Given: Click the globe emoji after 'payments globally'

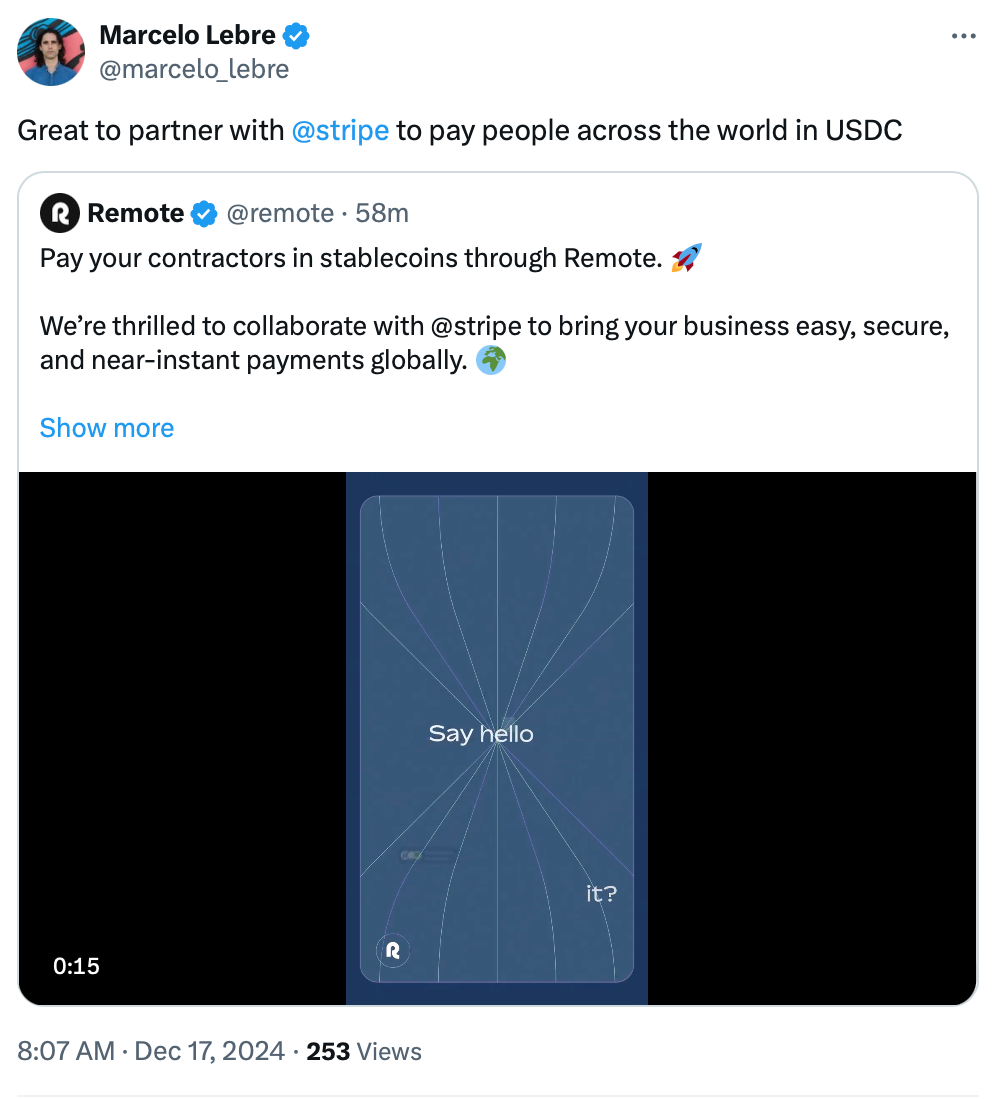Looking at the screenshot, I should (491, 359).
